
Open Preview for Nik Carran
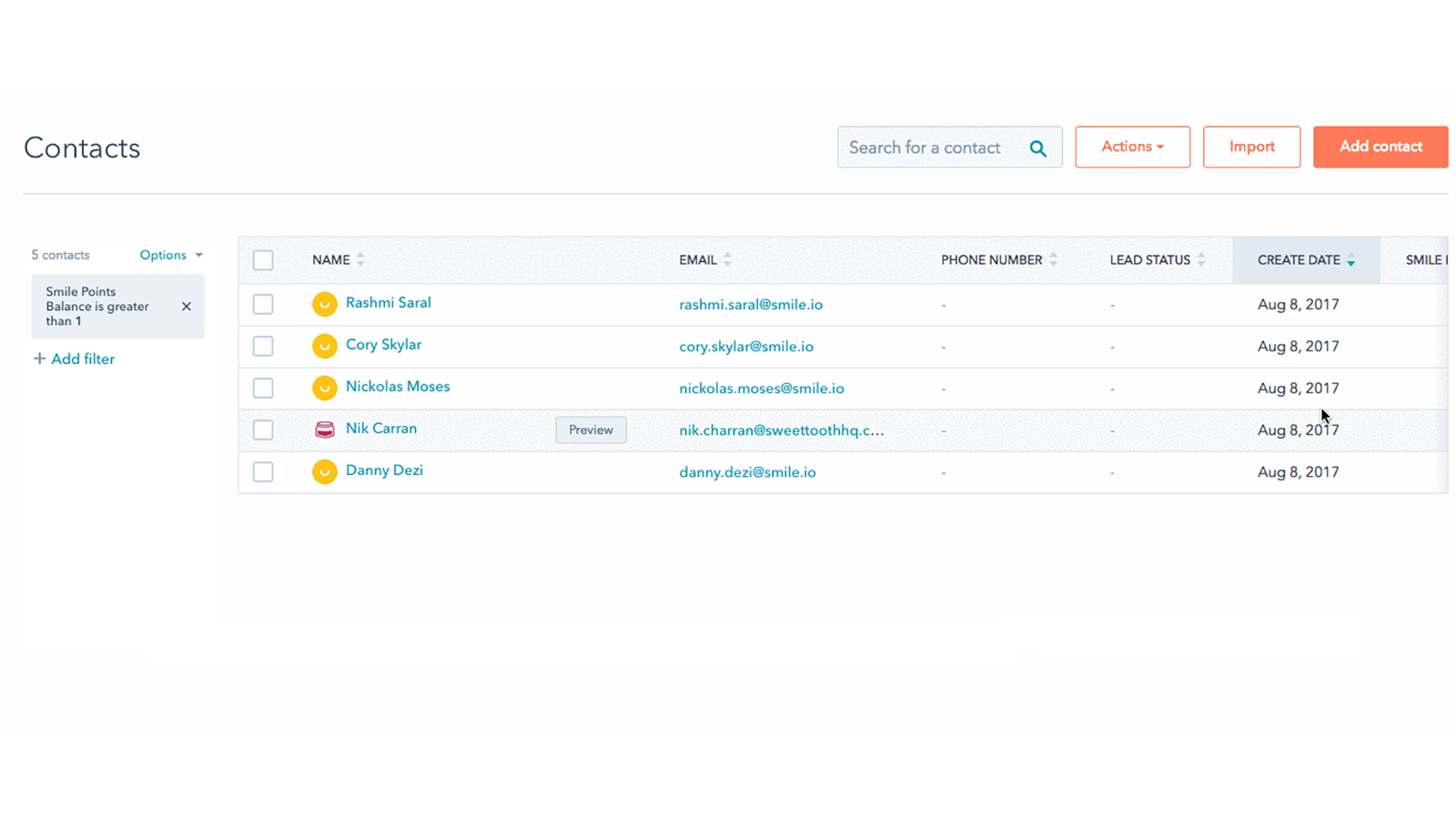(590, 430)
